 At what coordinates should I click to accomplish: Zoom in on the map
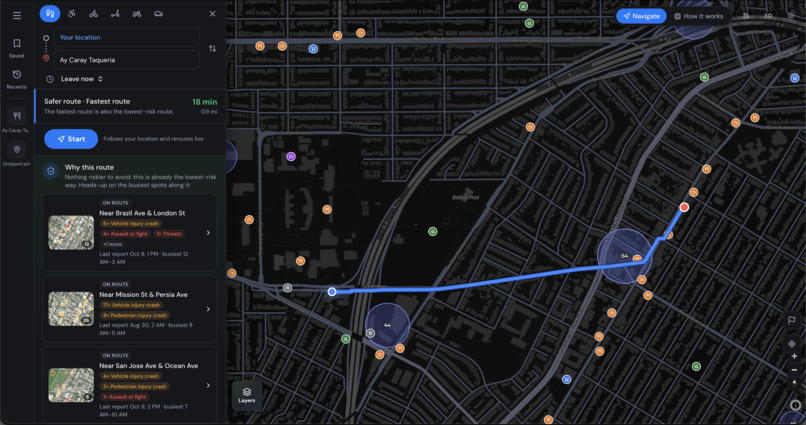pos(794,356)
